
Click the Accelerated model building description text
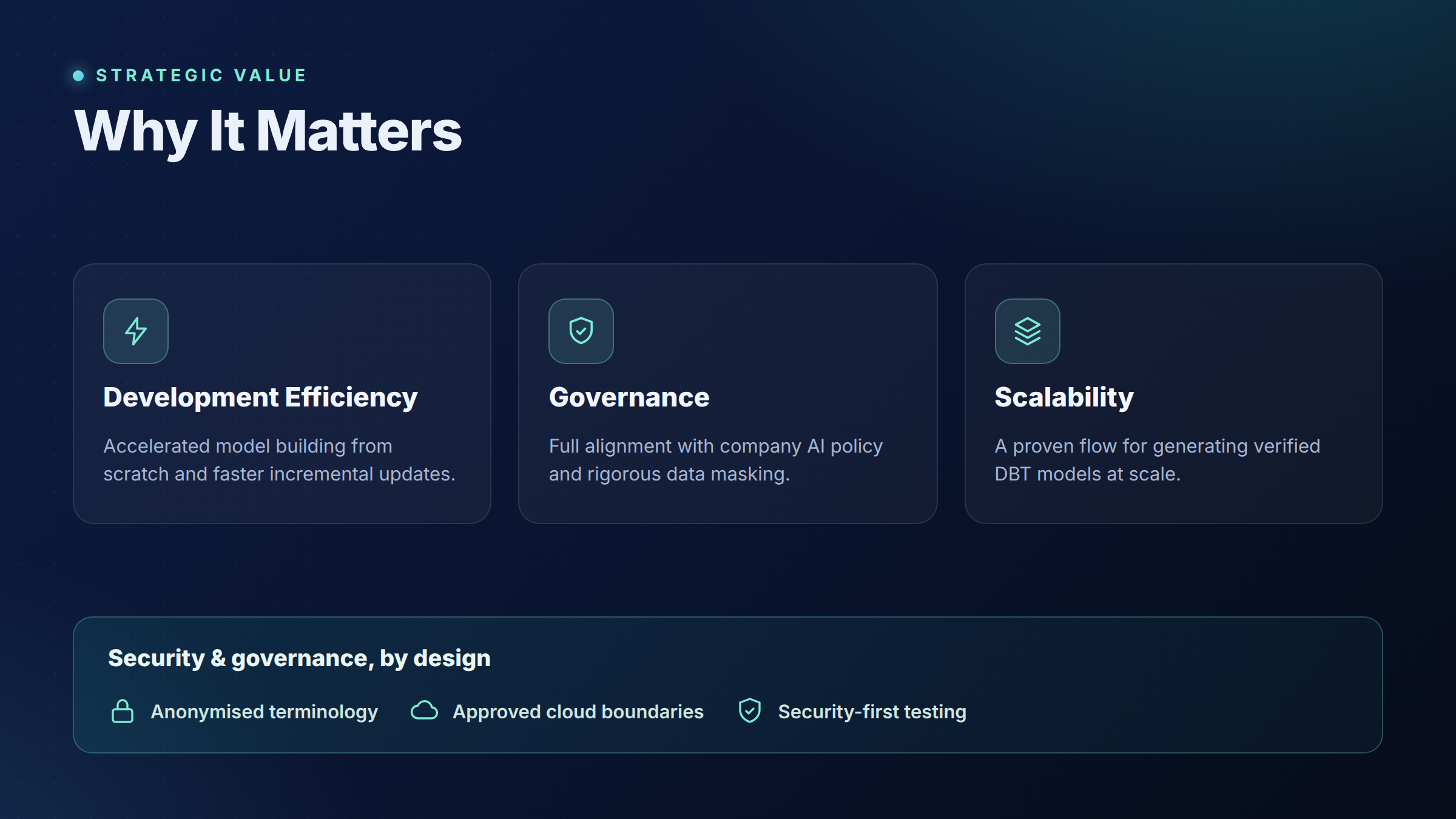tap(279, 460)
